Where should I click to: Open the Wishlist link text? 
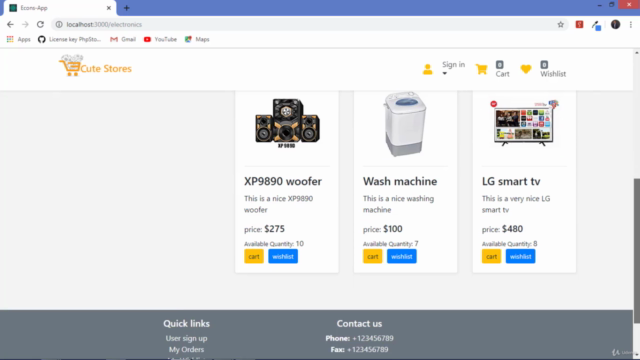click(553, 74)
